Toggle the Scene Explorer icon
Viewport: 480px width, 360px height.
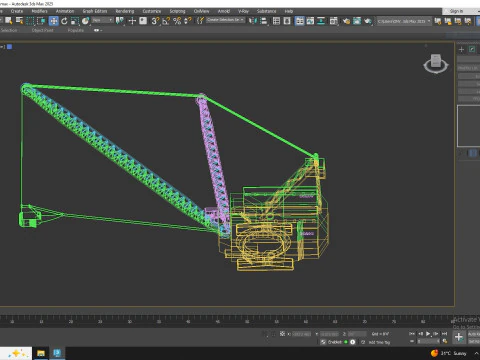tap(276, 21)
